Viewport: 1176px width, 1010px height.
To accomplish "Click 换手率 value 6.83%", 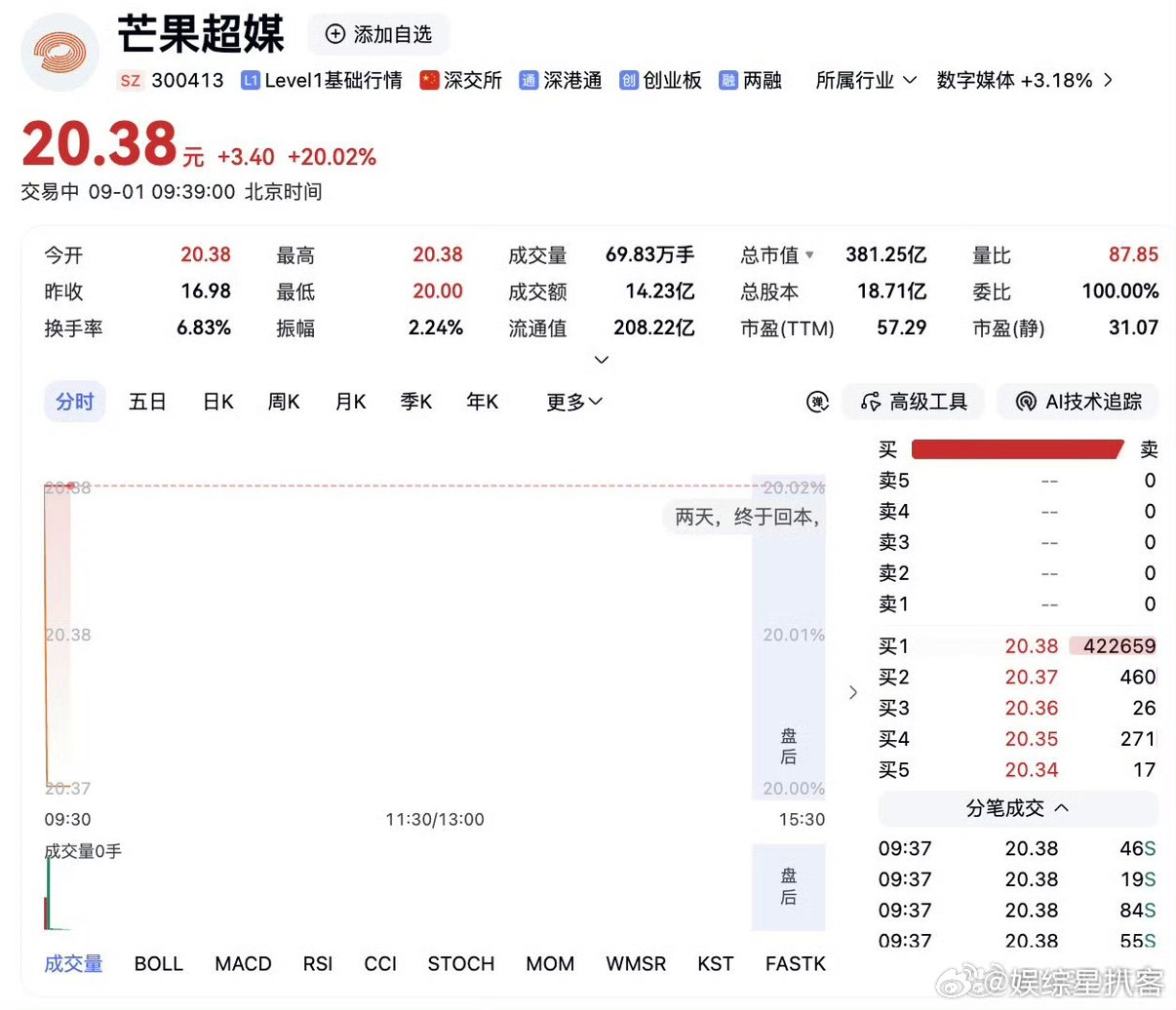I will pos(204,329).
